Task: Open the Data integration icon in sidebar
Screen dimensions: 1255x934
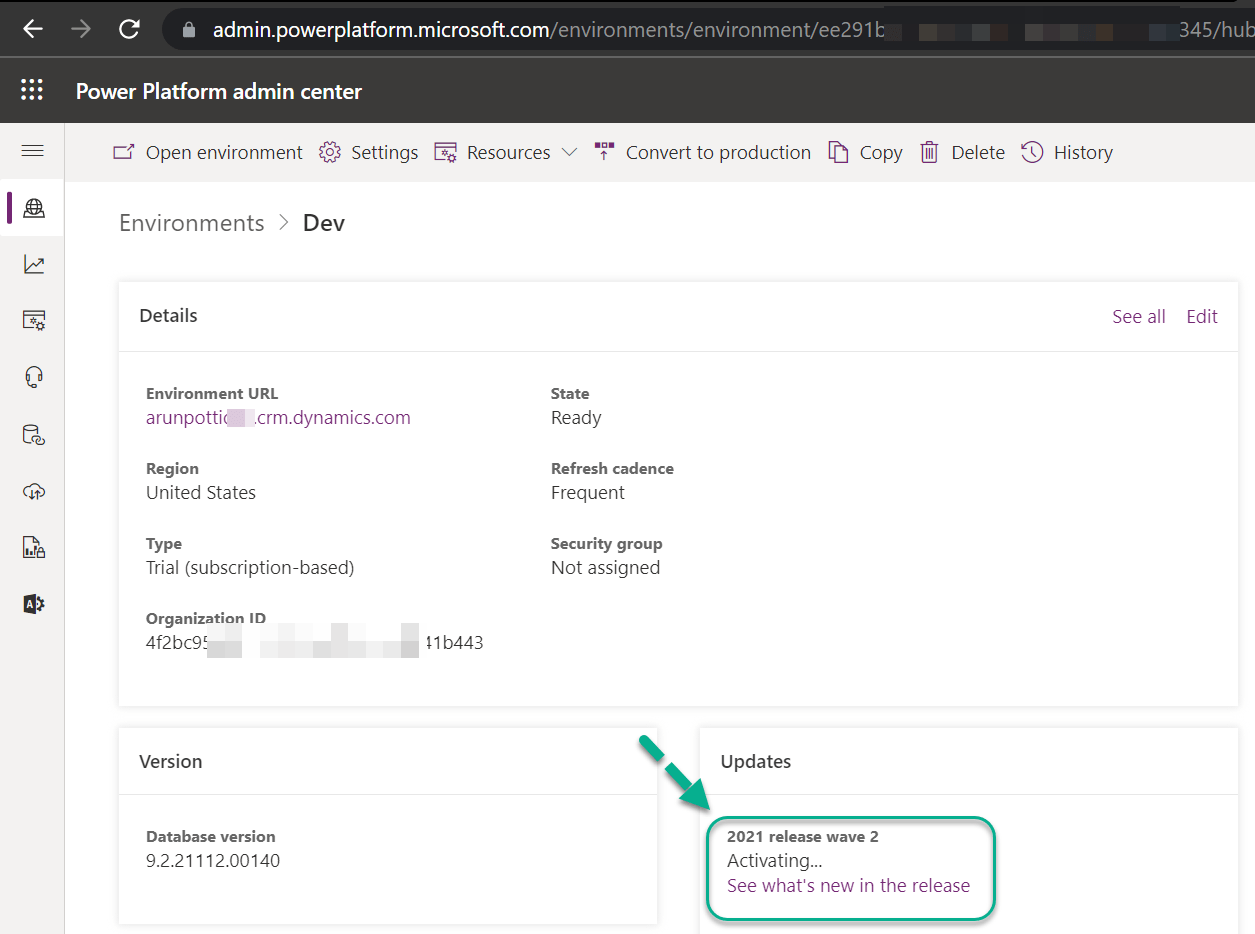Action: tap(34, 434)
